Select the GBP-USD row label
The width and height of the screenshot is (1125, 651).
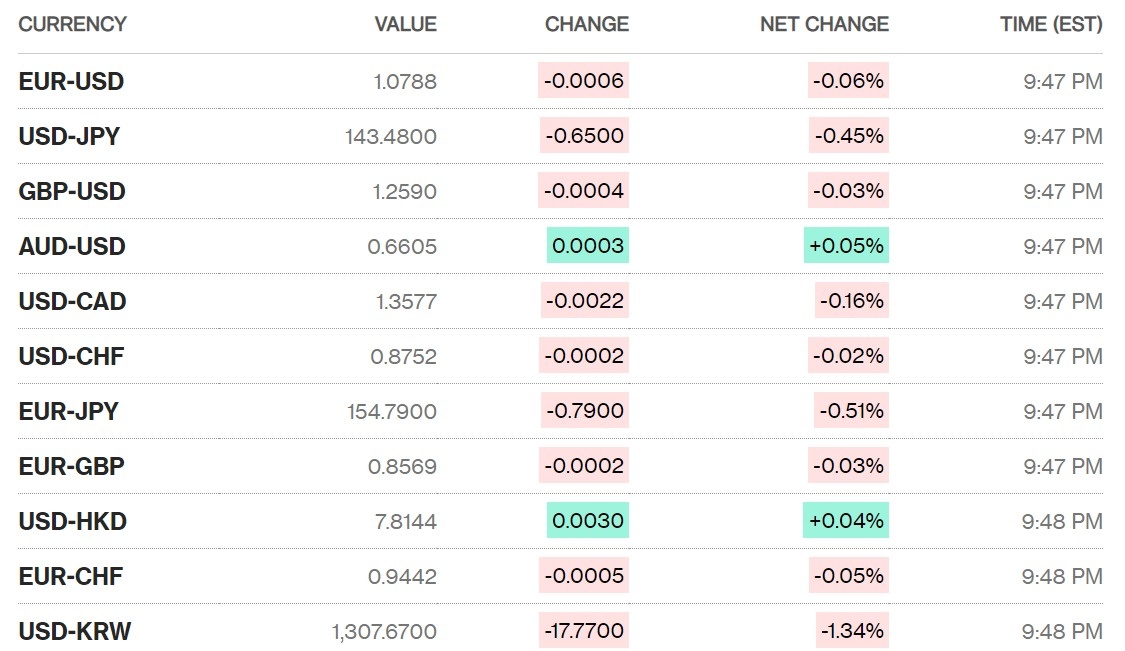72,192
